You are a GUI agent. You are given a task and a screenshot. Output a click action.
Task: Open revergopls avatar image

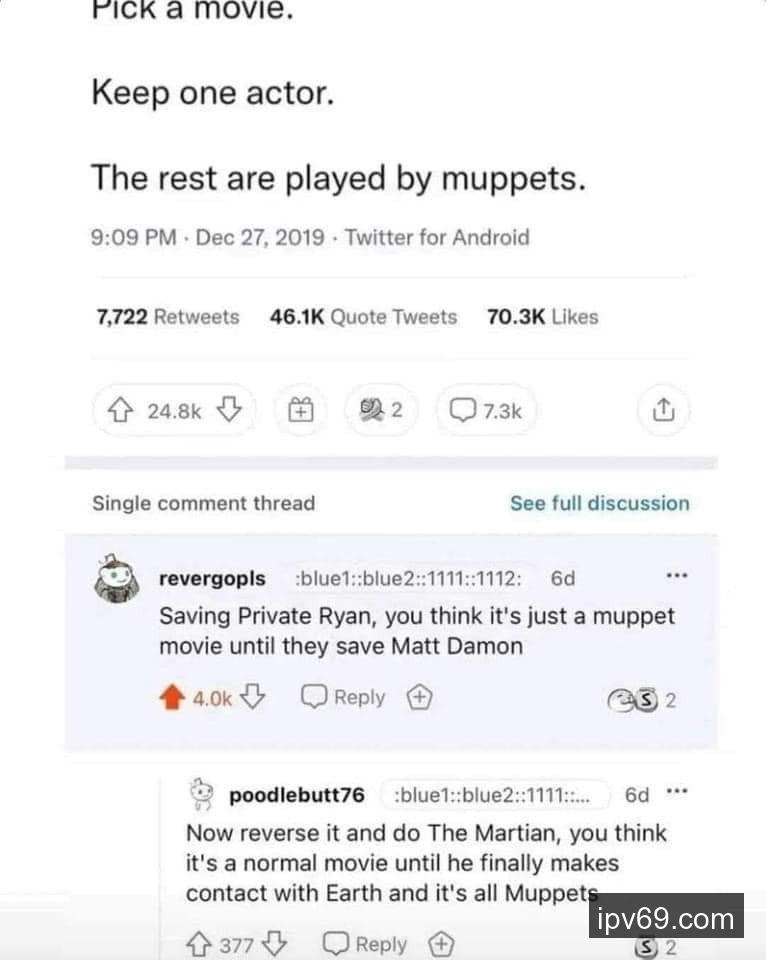click(116, 580)
